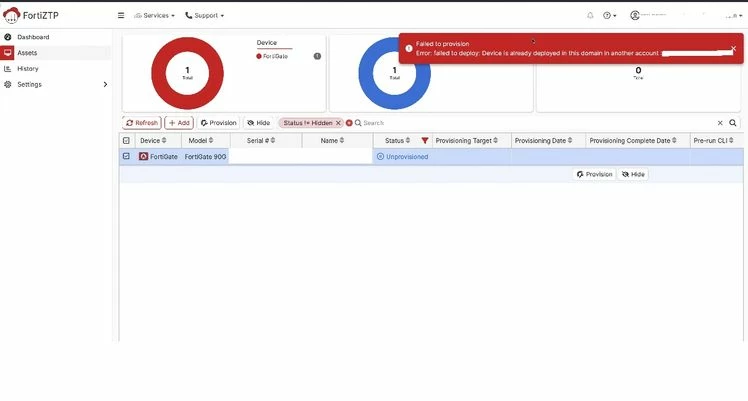Click the Dashboard gauge icon

click(x=8, y=37)
